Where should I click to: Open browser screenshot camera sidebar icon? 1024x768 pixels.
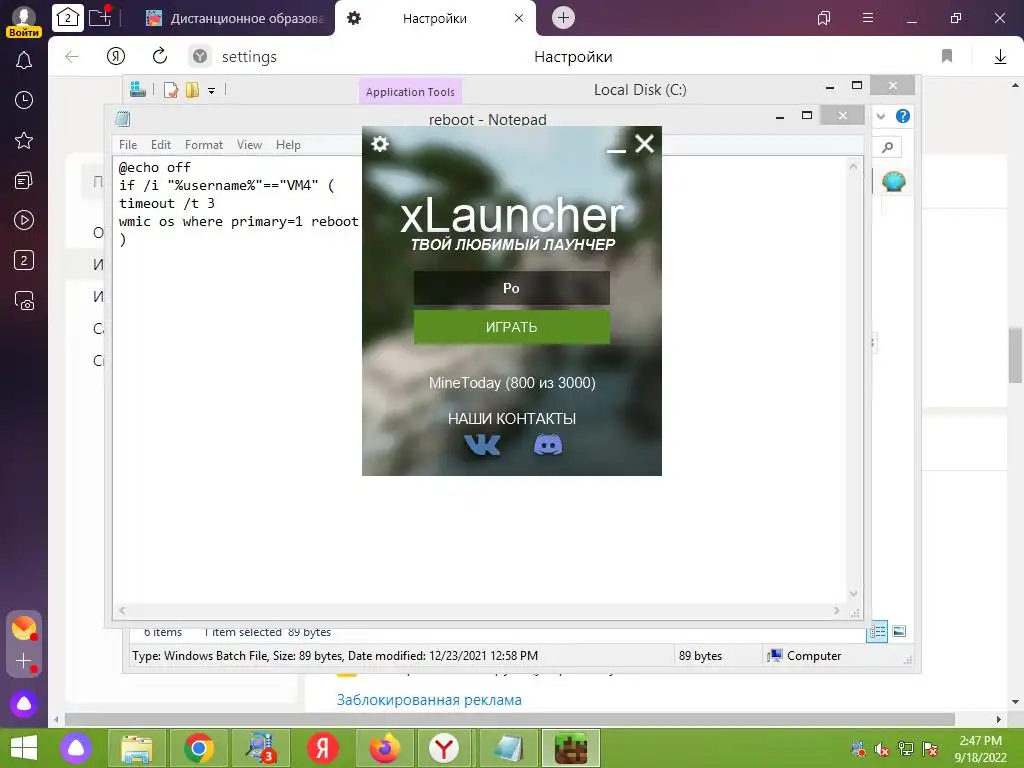24,300
